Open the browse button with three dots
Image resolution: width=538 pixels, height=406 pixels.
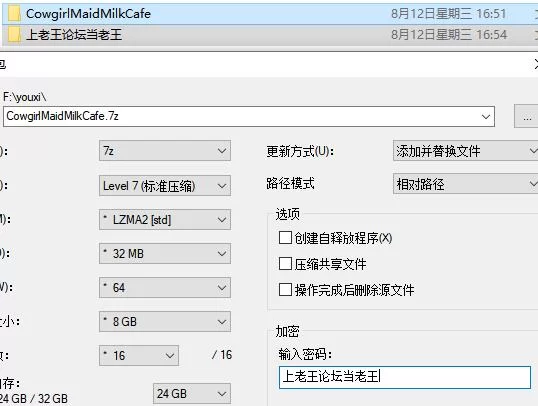tap(527, 117)
